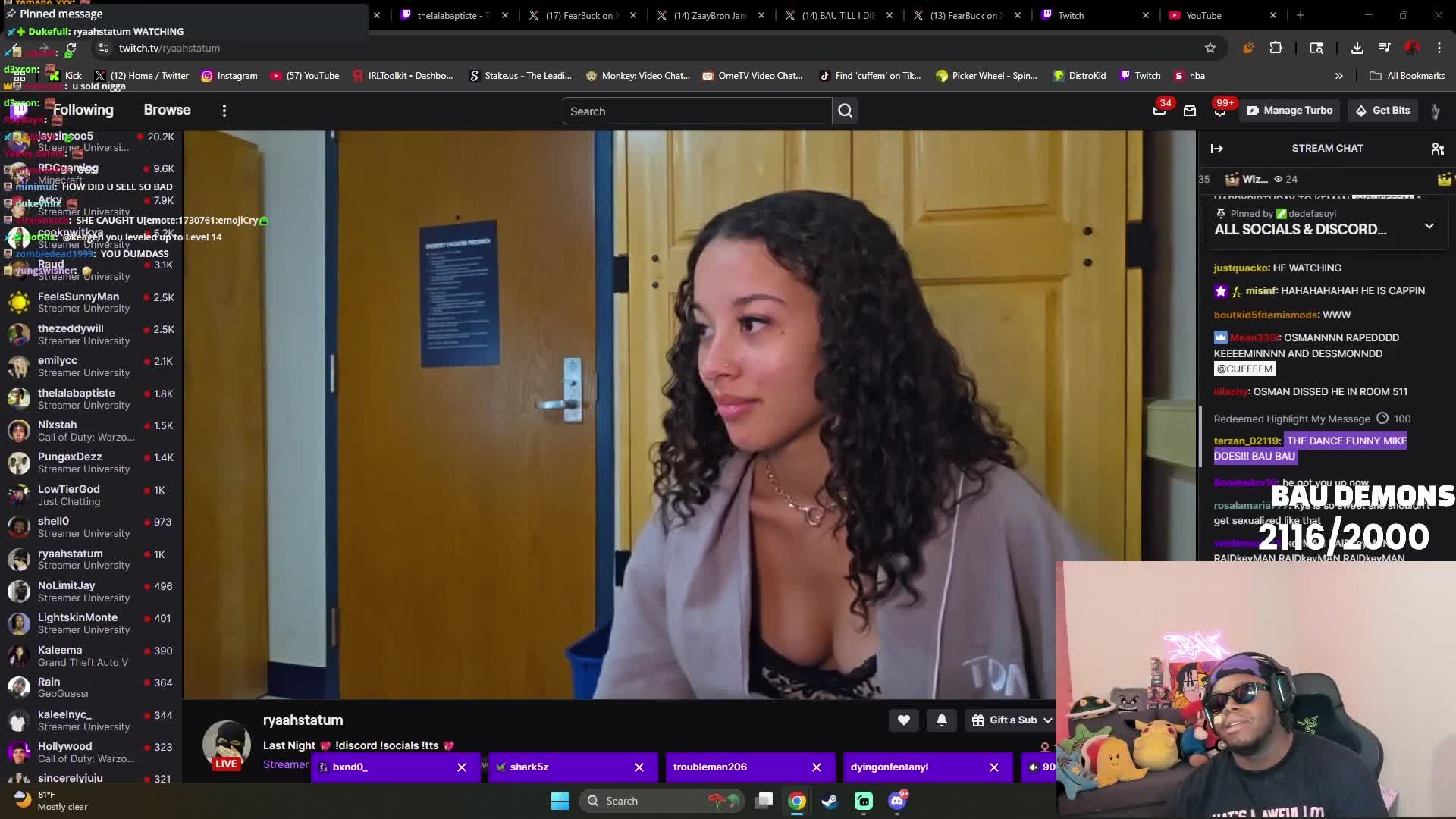
Task: Toggle notification bell for ryaahstatum
Action: 942,720
